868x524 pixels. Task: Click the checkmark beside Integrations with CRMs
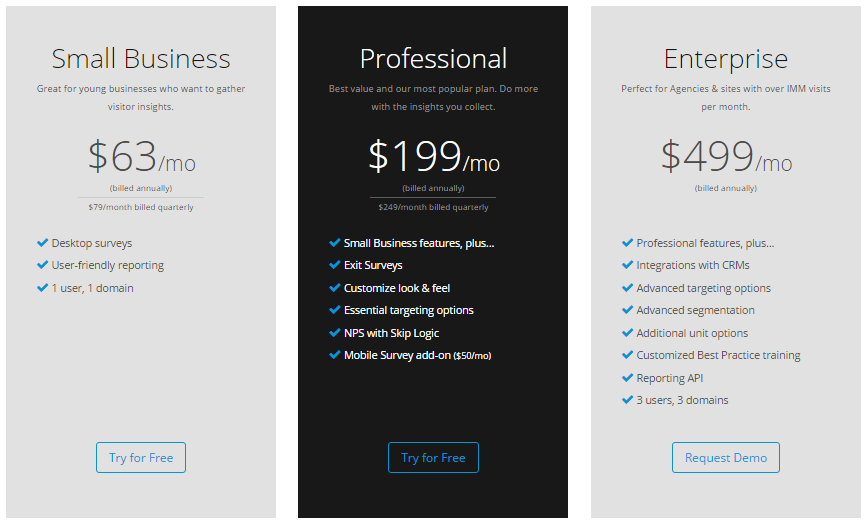click(x=627, y=264)
